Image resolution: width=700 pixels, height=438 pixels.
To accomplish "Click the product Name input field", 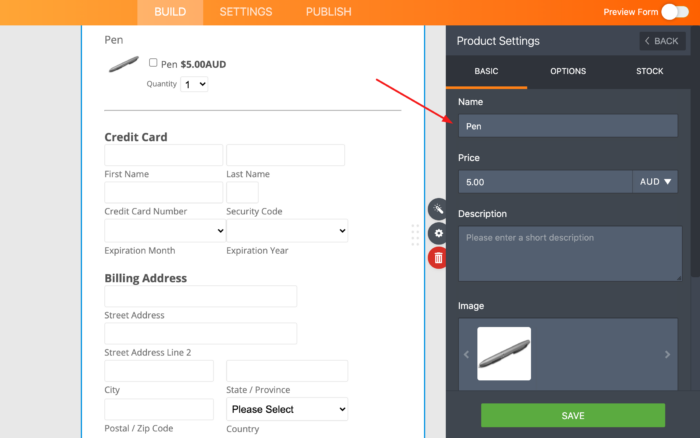I will (x=568, y=126).
